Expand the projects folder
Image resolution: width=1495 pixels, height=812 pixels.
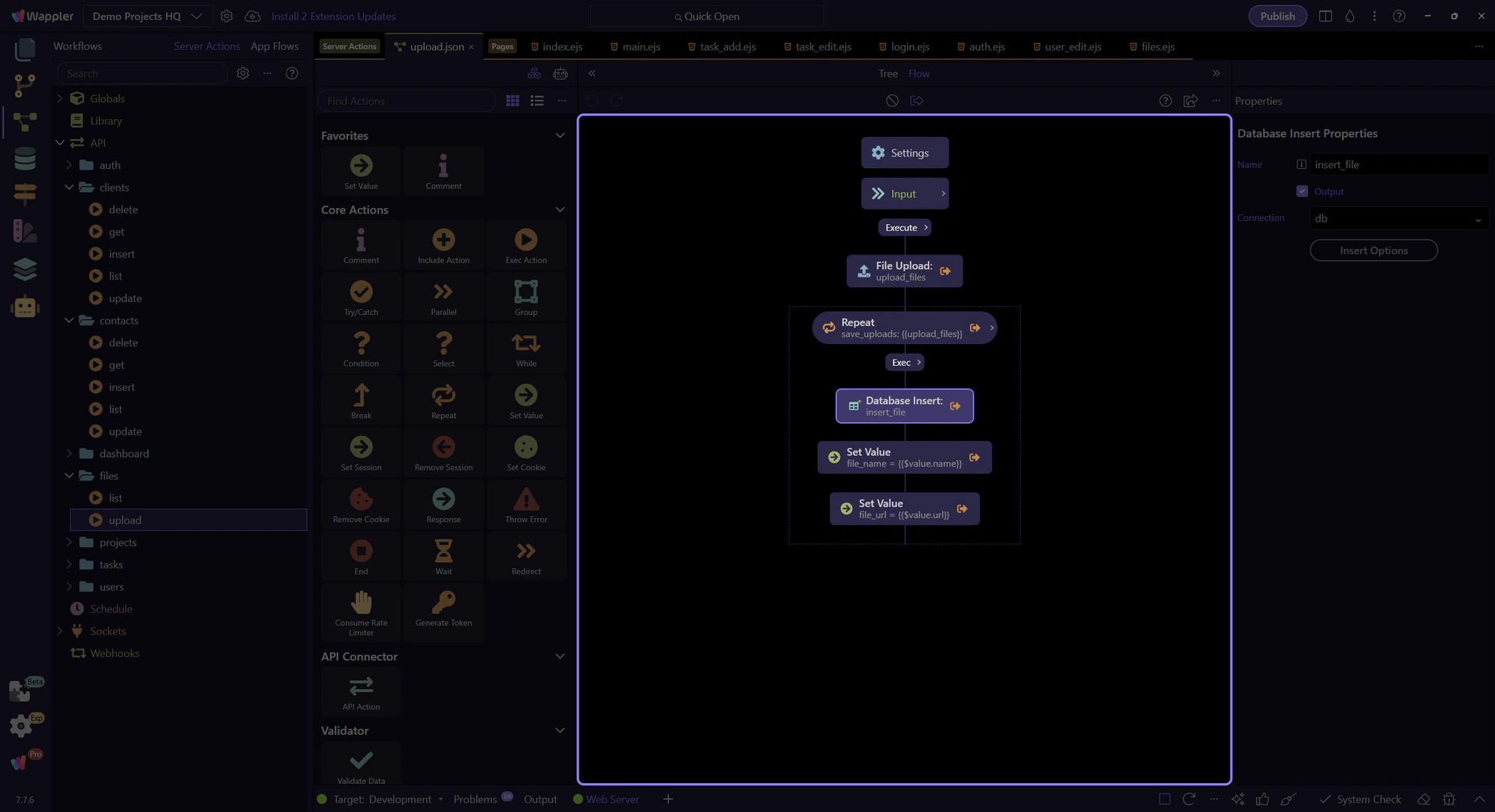[69, 543]
